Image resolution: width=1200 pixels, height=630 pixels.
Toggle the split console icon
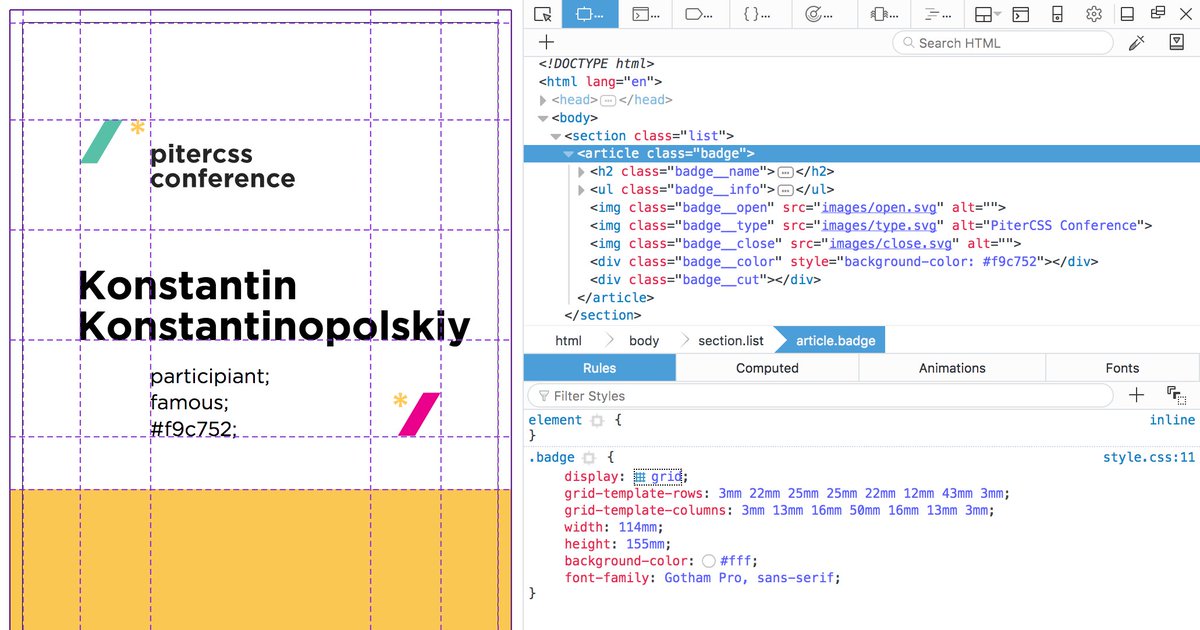click(1021, 14)
